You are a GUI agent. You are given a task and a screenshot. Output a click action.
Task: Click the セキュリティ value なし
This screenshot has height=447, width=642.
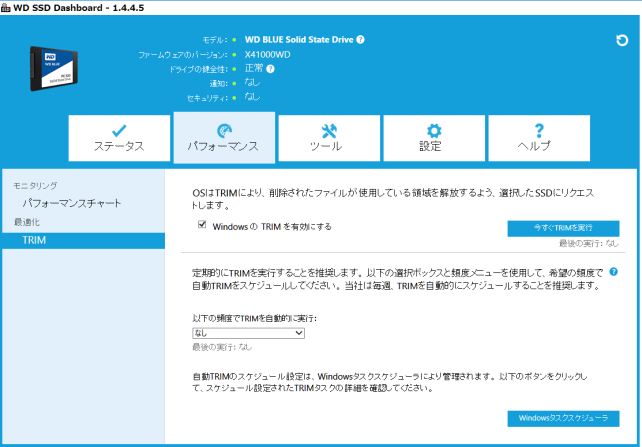point(252,97)
